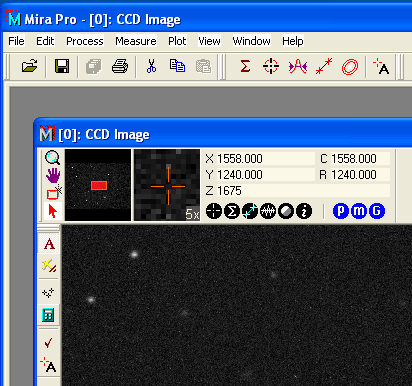Open the Measure menu
The image size is (412, 386).
point(136,41)
